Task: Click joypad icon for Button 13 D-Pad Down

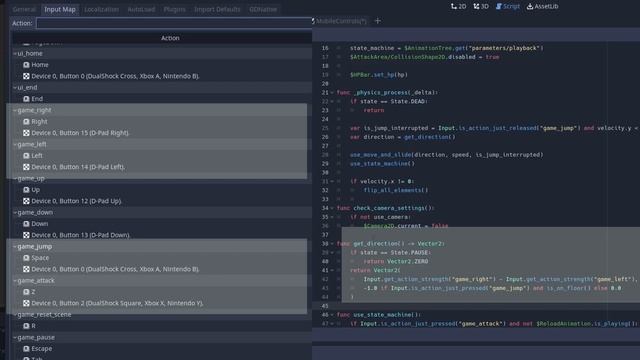Action: tap(26, 235)
